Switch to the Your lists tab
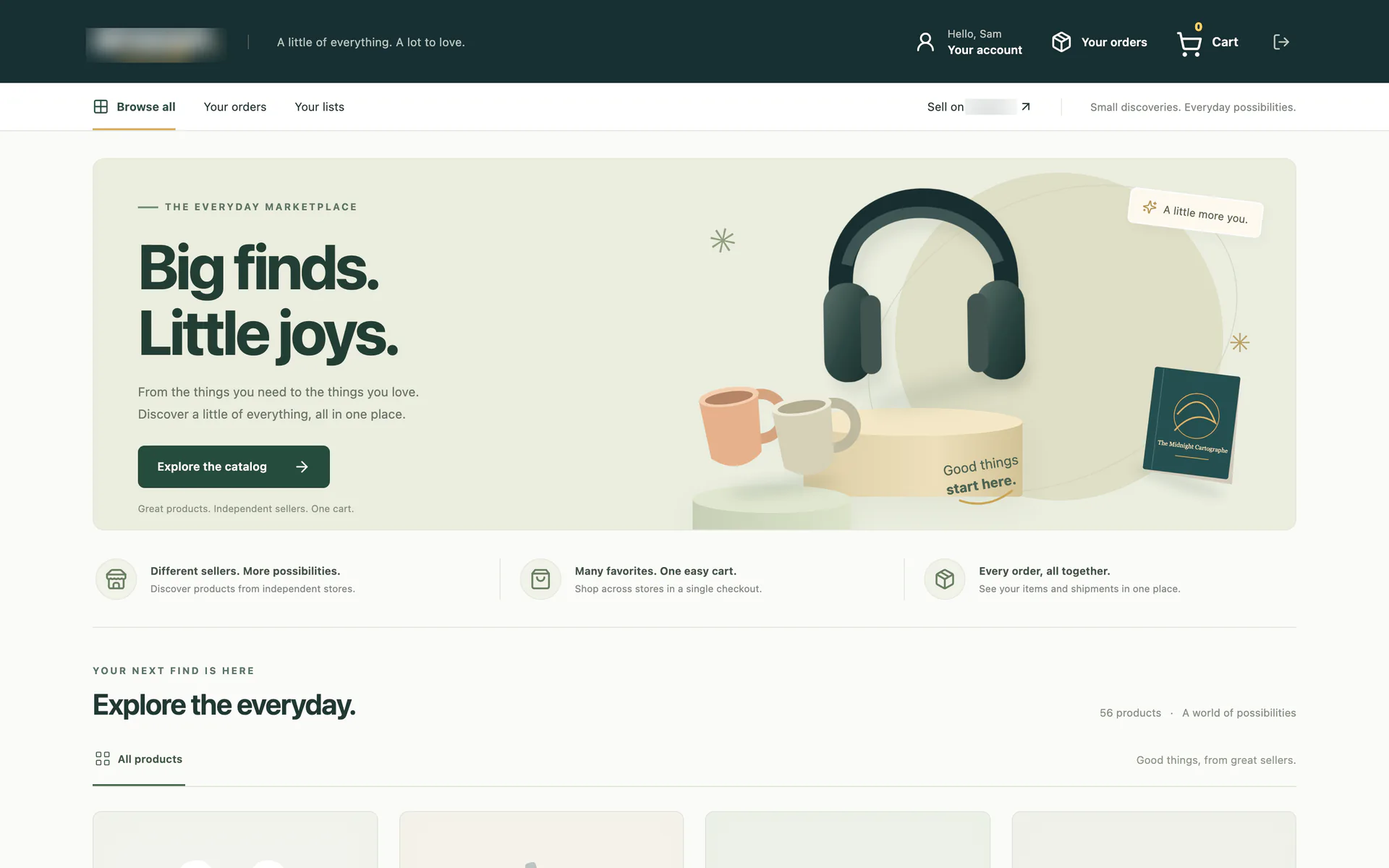The image size is (1389, 868). click(x=319, y=107)
